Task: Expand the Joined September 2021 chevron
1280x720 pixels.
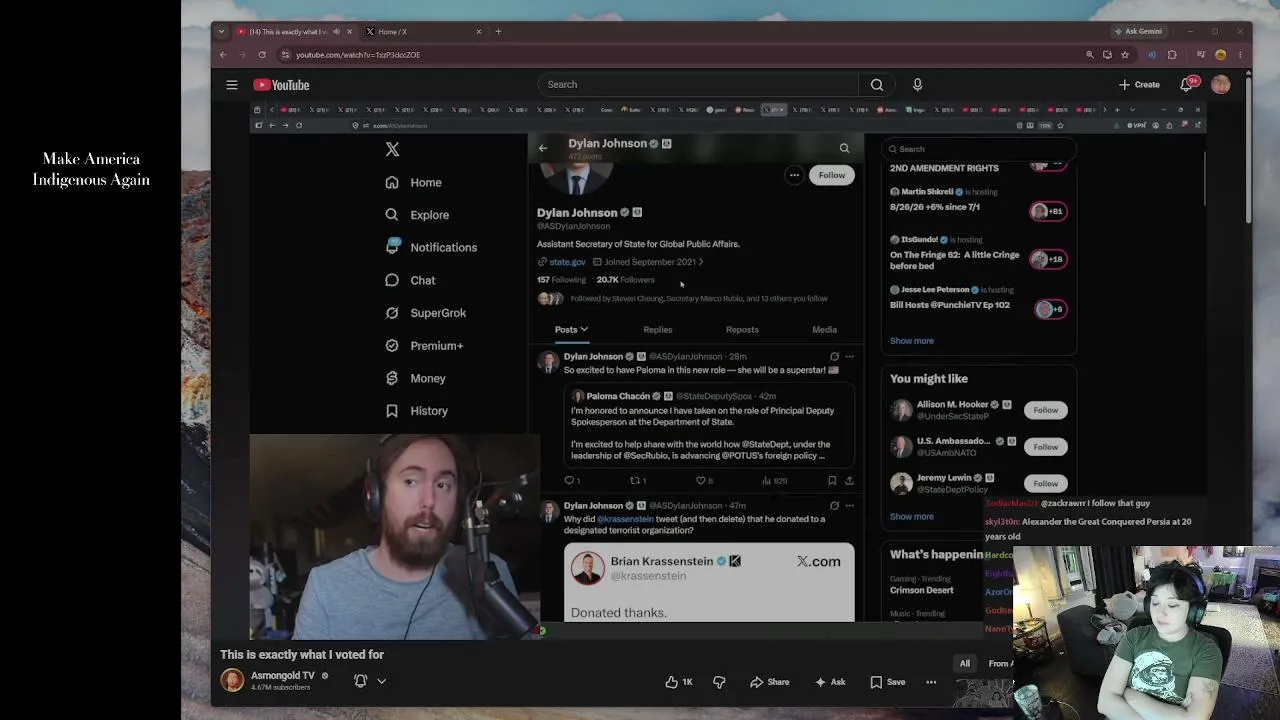Action: 701,262
